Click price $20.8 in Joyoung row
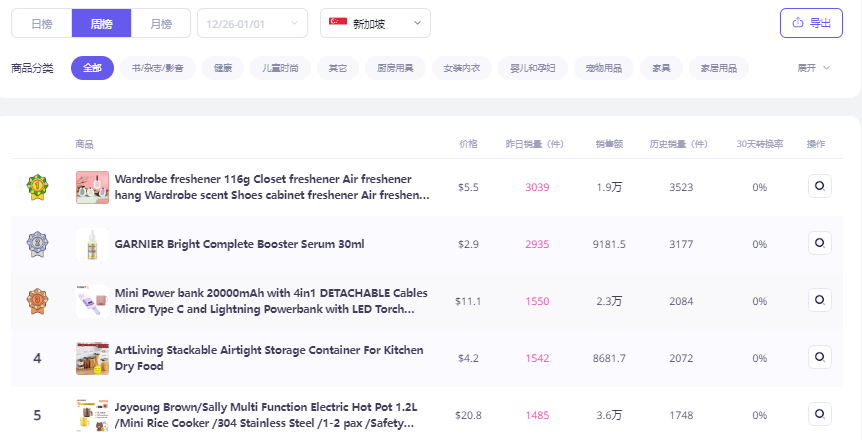The image size is (862, 440). [468, 415]
